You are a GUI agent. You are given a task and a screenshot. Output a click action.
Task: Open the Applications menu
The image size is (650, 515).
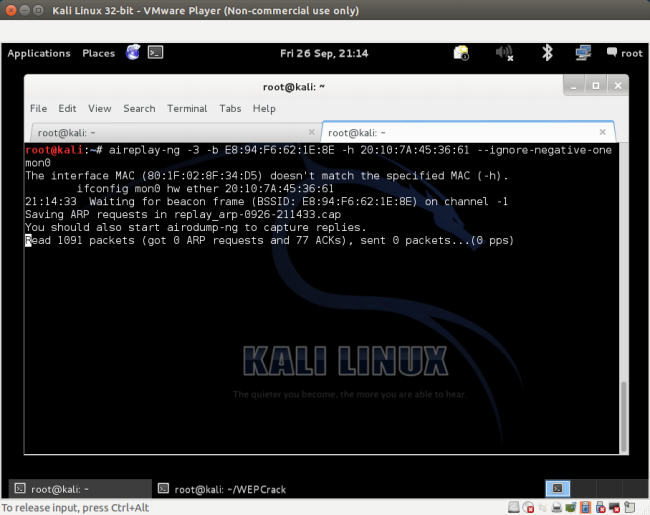click(x=39, y=54)
